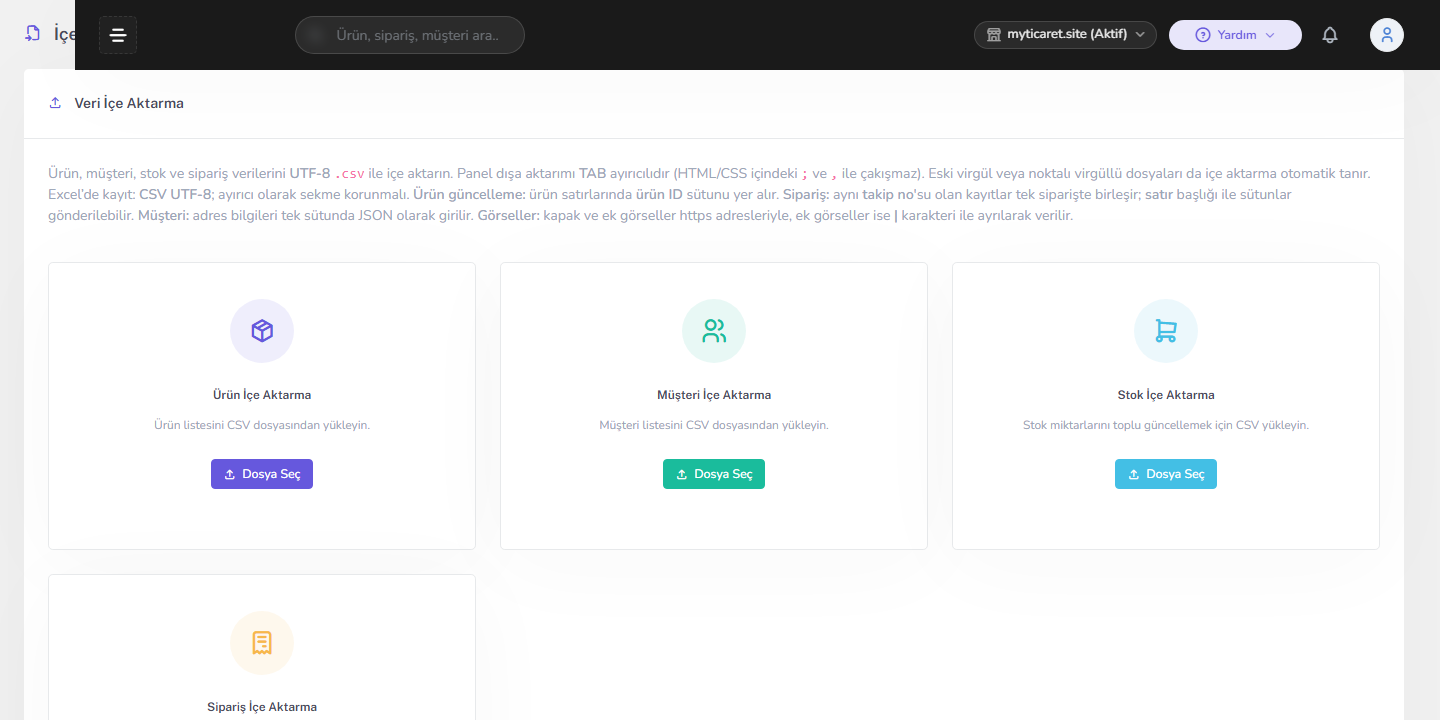Click the 'Ürün İçe Aktarma' card title
Viewport: 1440px width, 720px height.
tap(262, 395)
